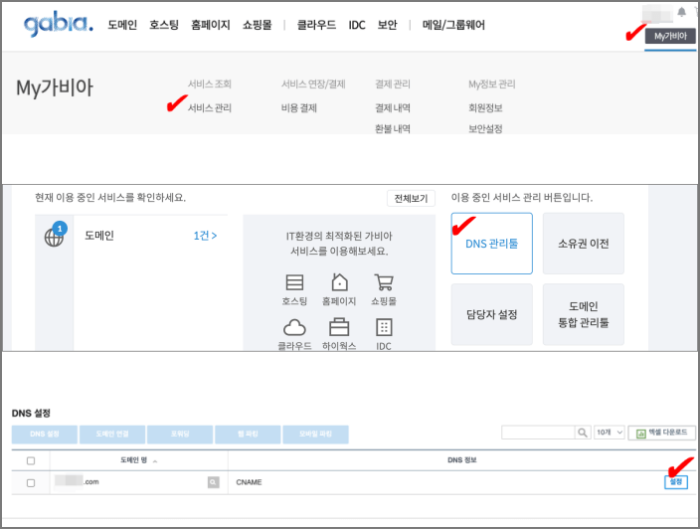The image size is (700, 529).
Task: Click the DNS search magnifier icon
Action: (x=583, y=433)
